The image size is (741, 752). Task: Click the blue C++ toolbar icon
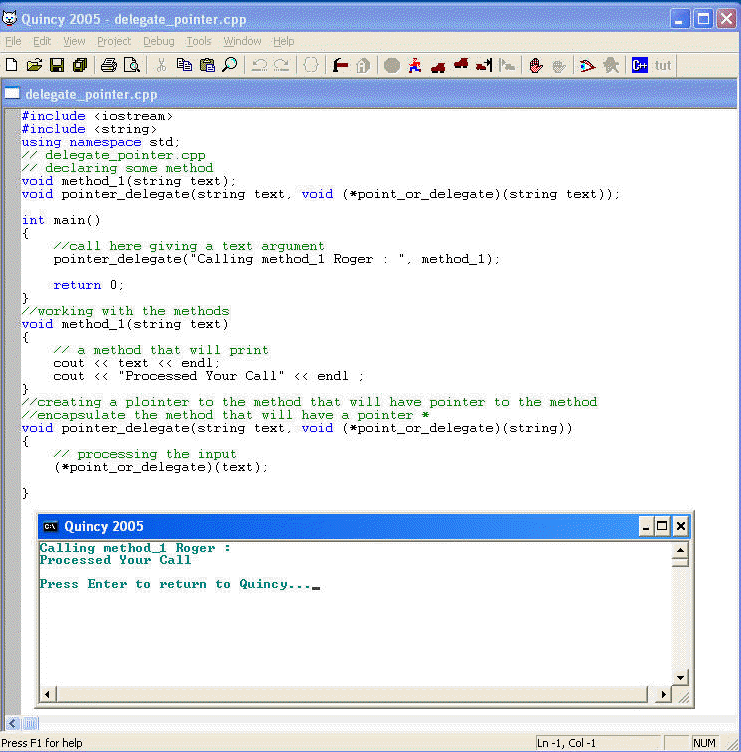pos(640,65)
